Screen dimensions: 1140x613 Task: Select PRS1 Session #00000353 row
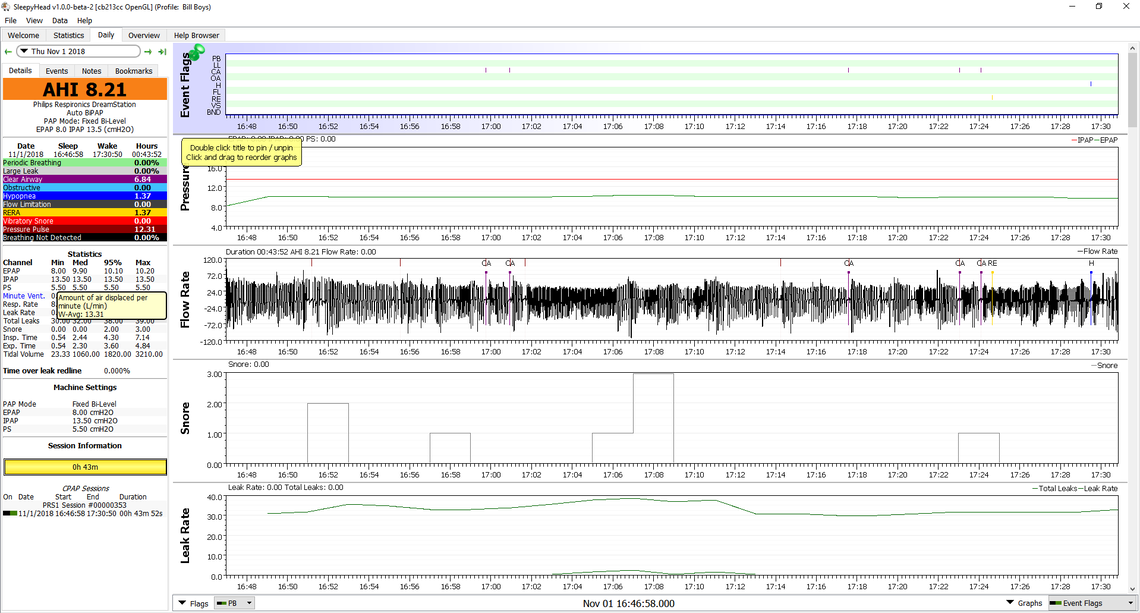point(84,505)
